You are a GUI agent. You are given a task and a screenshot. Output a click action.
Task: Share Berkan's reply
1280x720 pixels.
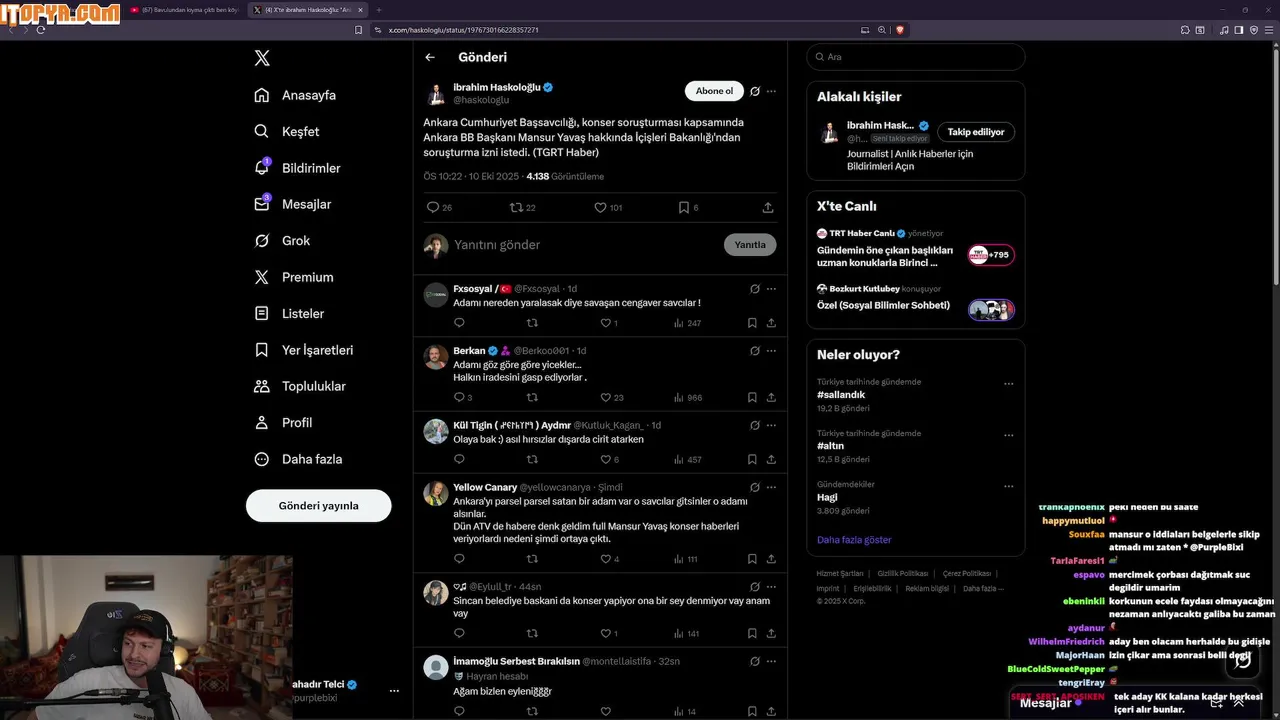click(x=771, y=397)
